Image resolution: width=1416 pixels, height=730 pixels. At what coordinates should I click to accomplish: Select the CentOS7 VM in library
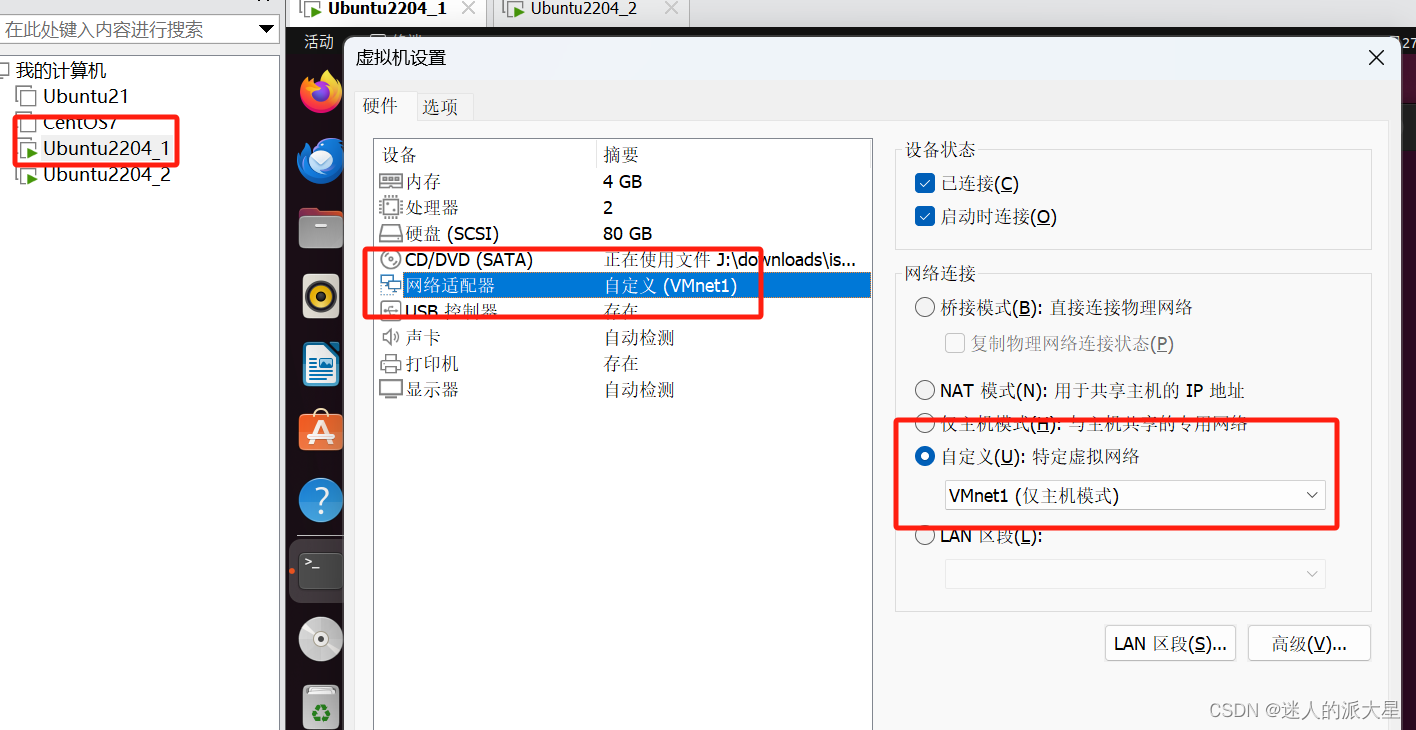coord(80,123)
